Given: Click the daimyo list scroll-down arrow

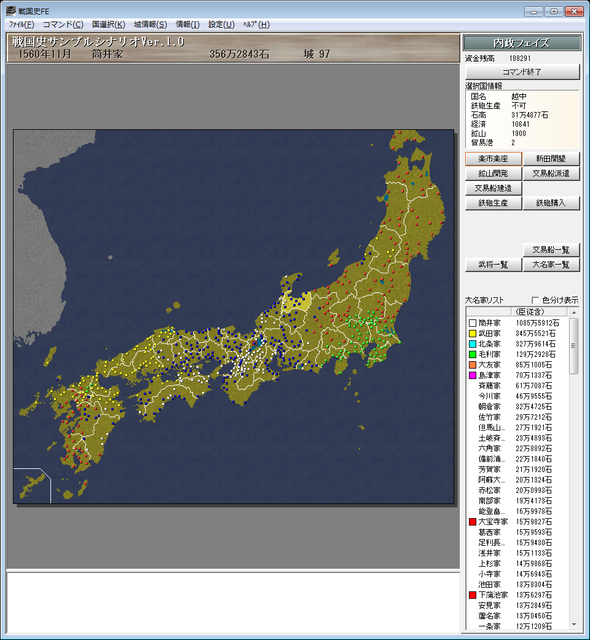Looking at the screenshot, I should coord(574,624).
